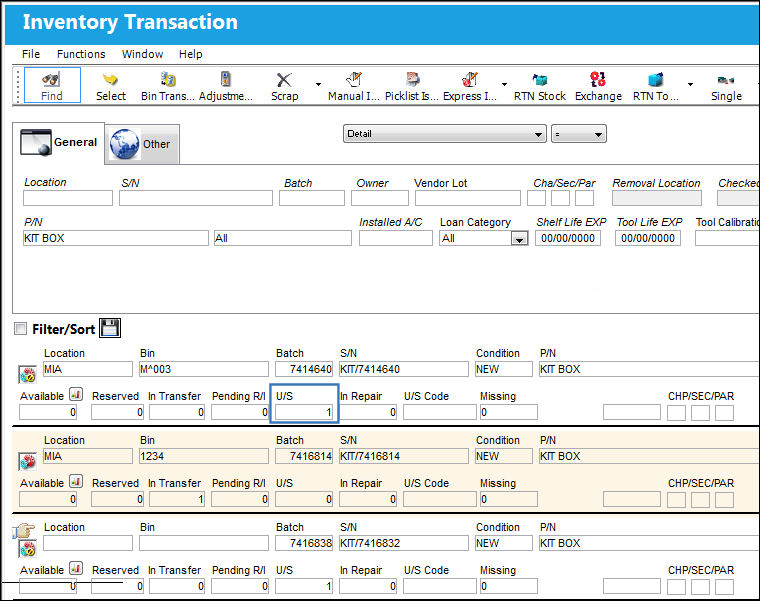Click Available chart icon for batch 7414640

coord(76,394)
